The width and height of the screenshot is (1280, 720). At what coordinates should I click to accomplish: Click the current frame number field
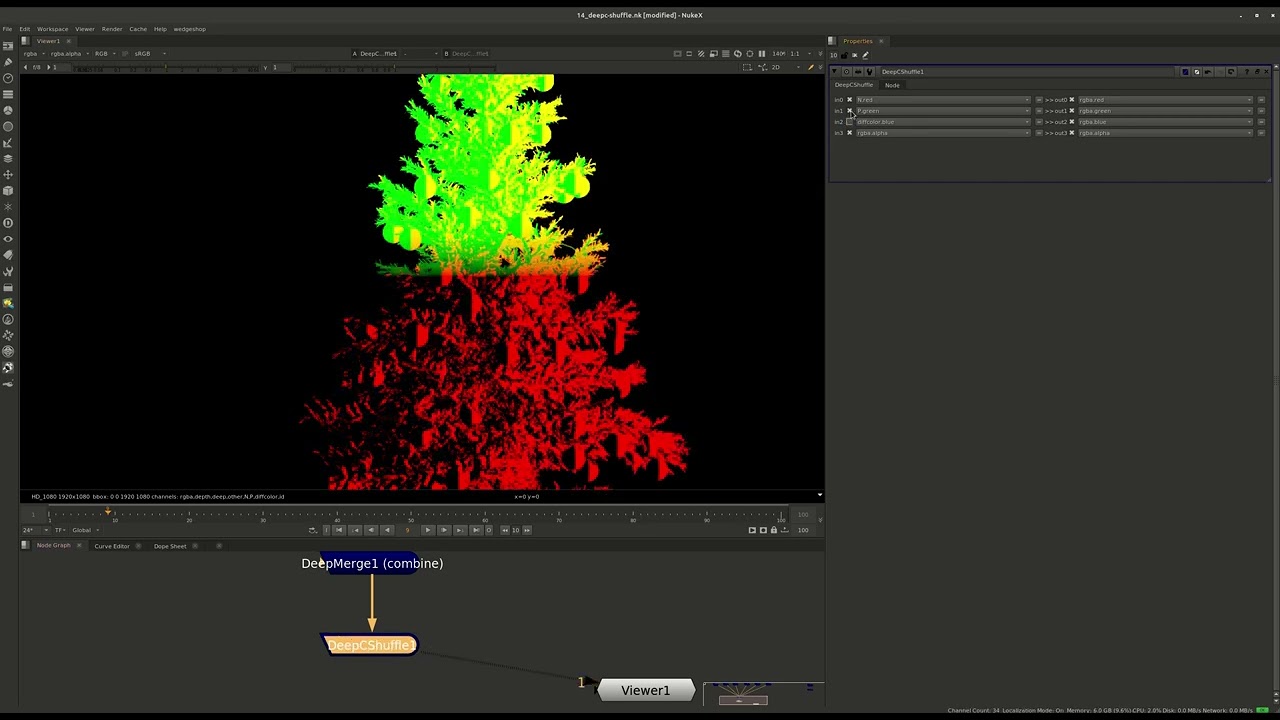407,530
